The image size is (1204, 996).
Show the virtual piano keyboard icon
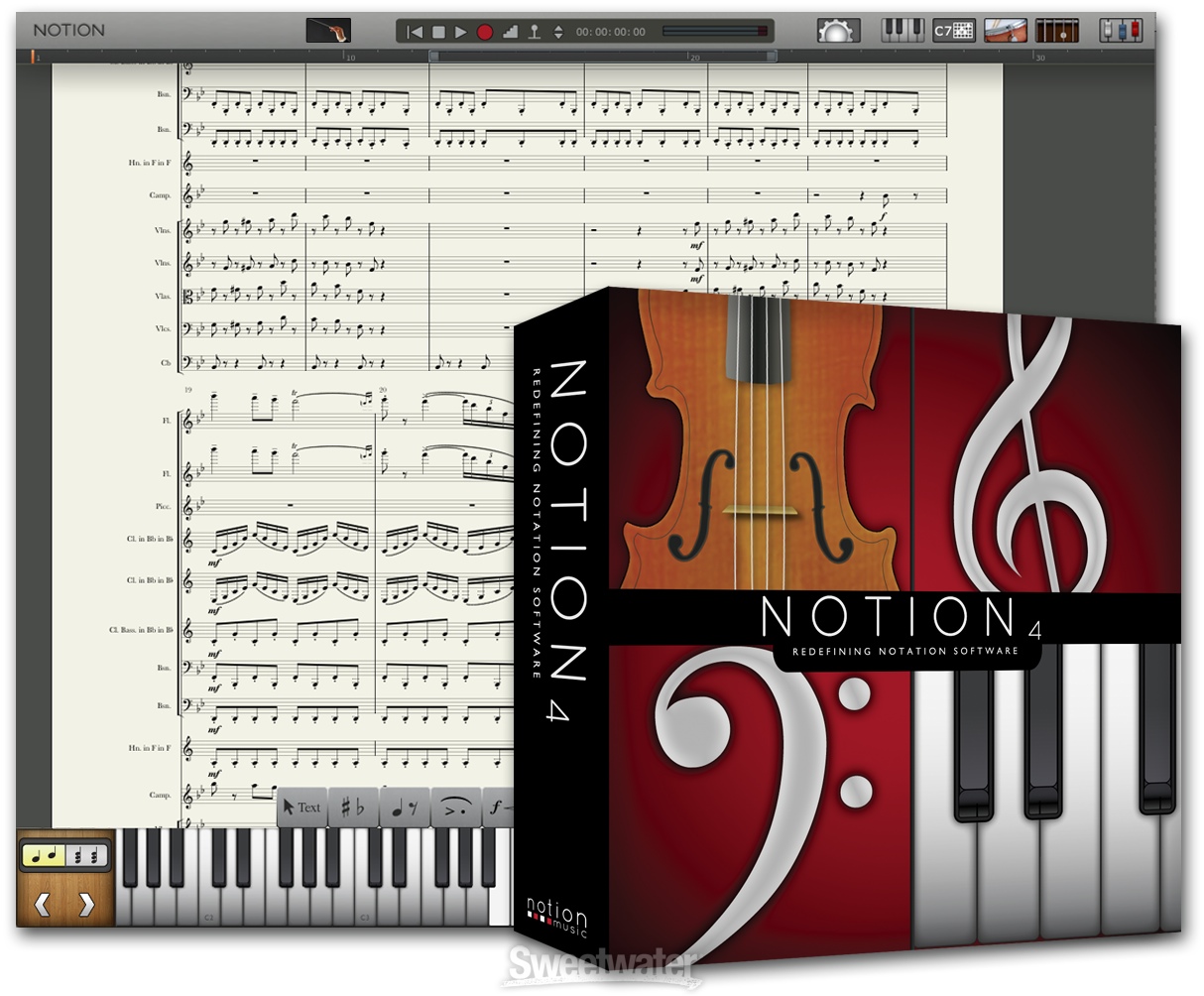[902, 30]
